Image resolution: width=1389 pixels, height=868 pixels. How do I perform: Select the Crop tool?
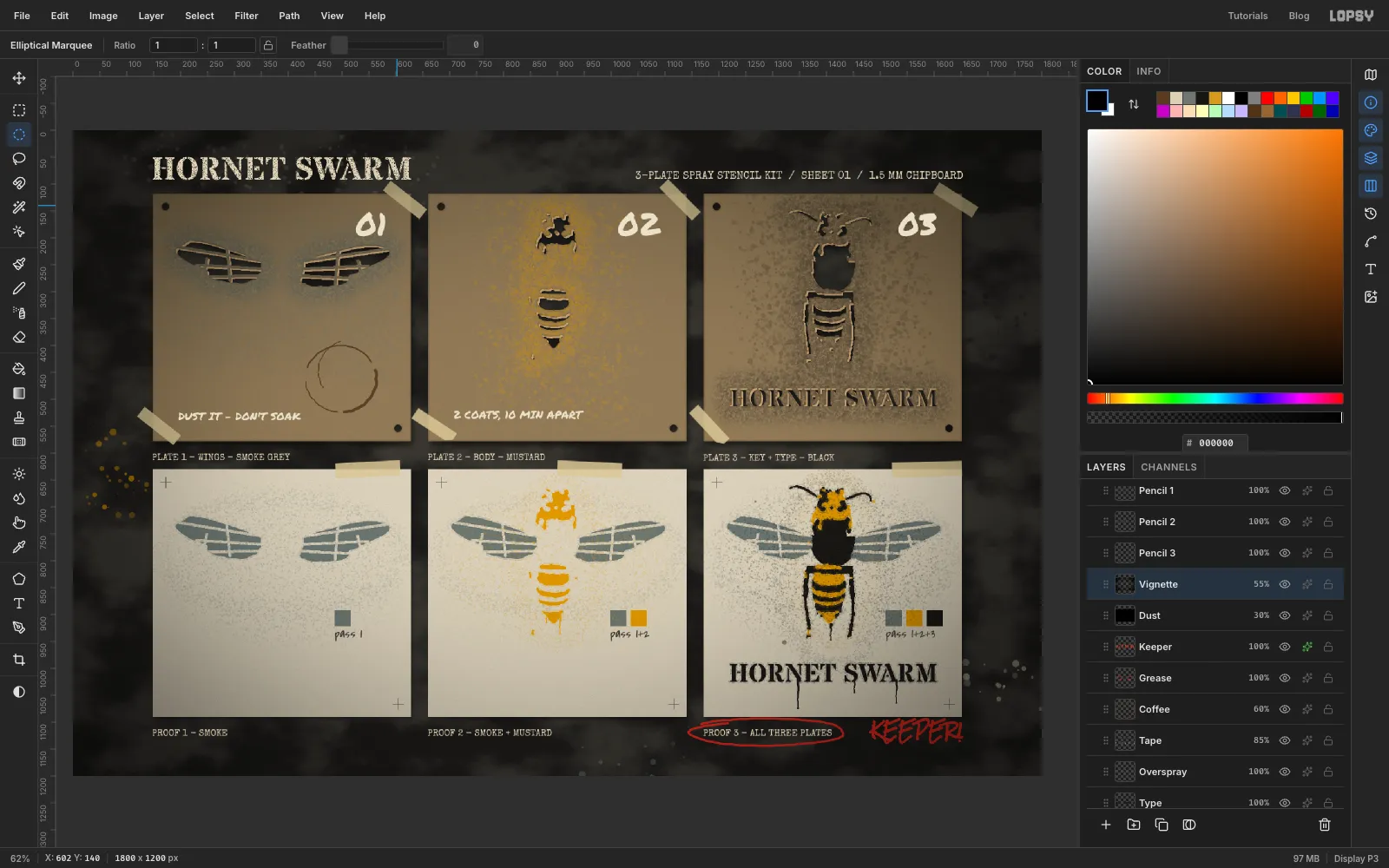[x=19, y=660]
